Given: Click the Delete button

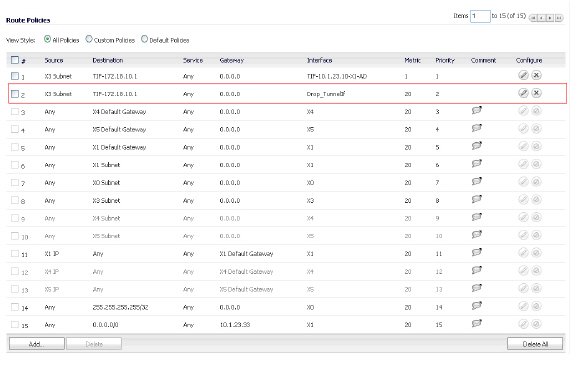Looking at the screenshot, I should pos(94,344).
